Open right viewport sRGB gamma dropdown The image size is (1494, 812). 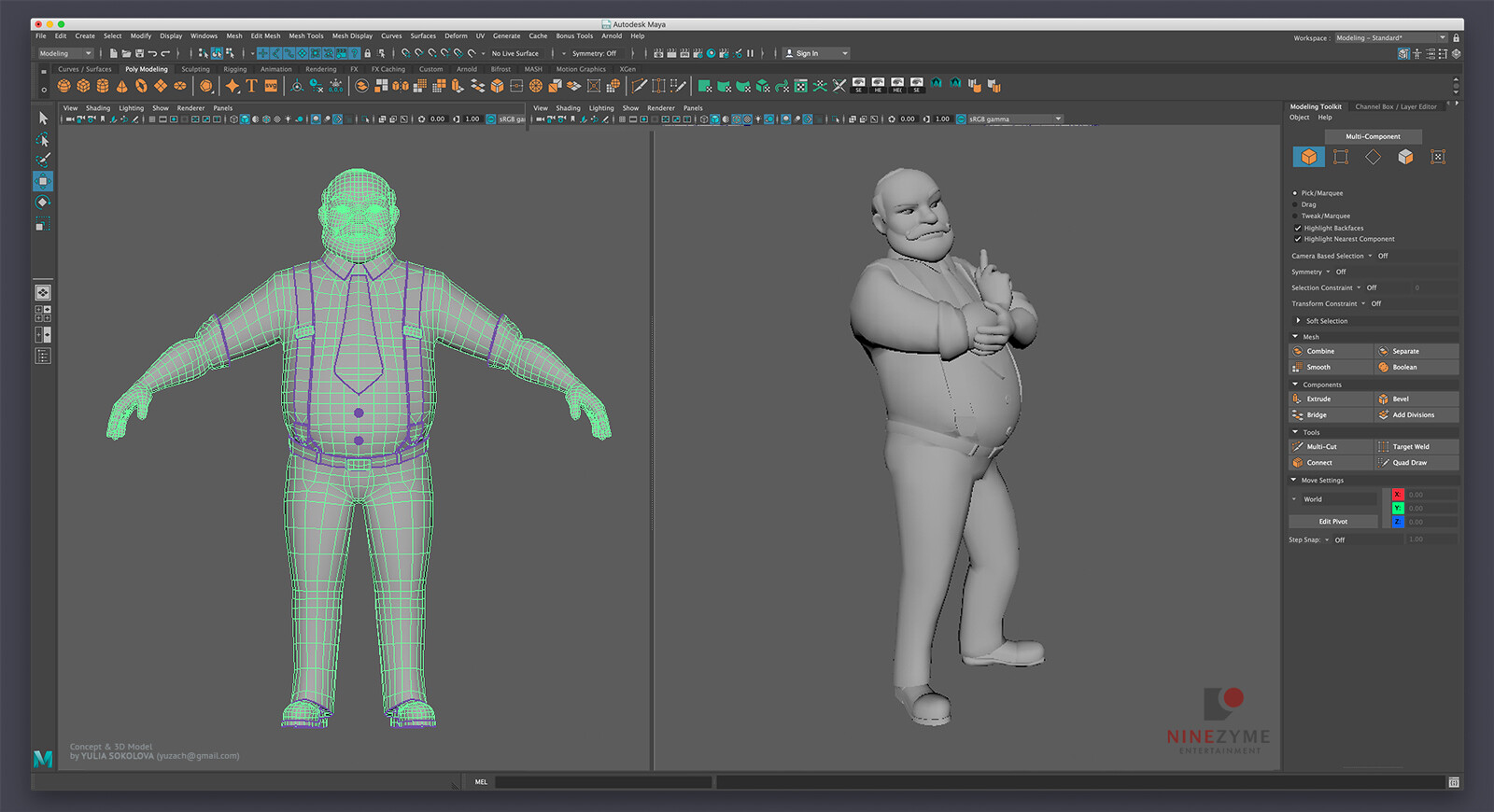pyautogui.click(x=1015, y=119)
